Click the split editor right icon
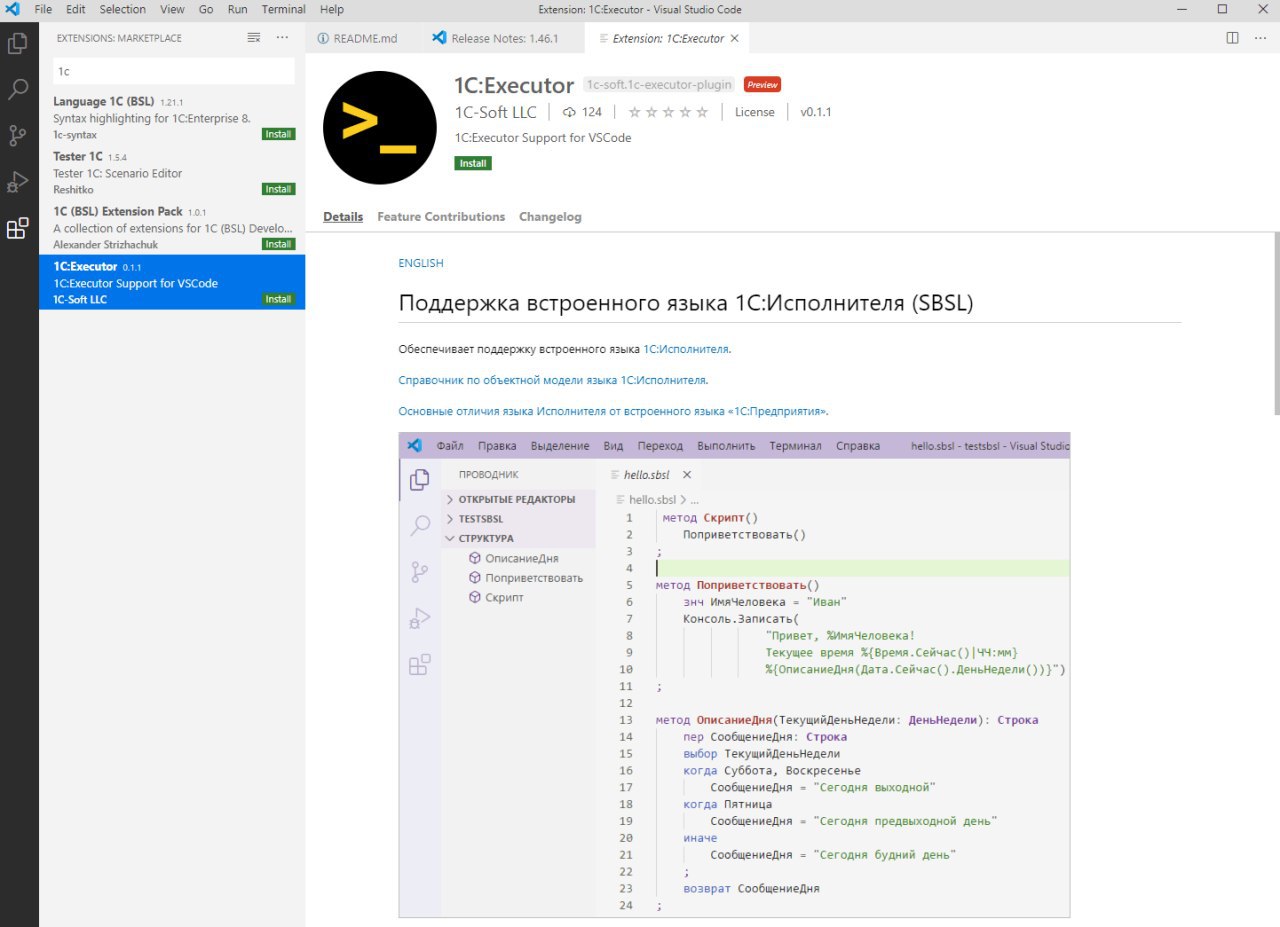Screen dimensions: 1280x927 tap(1233, 38)
